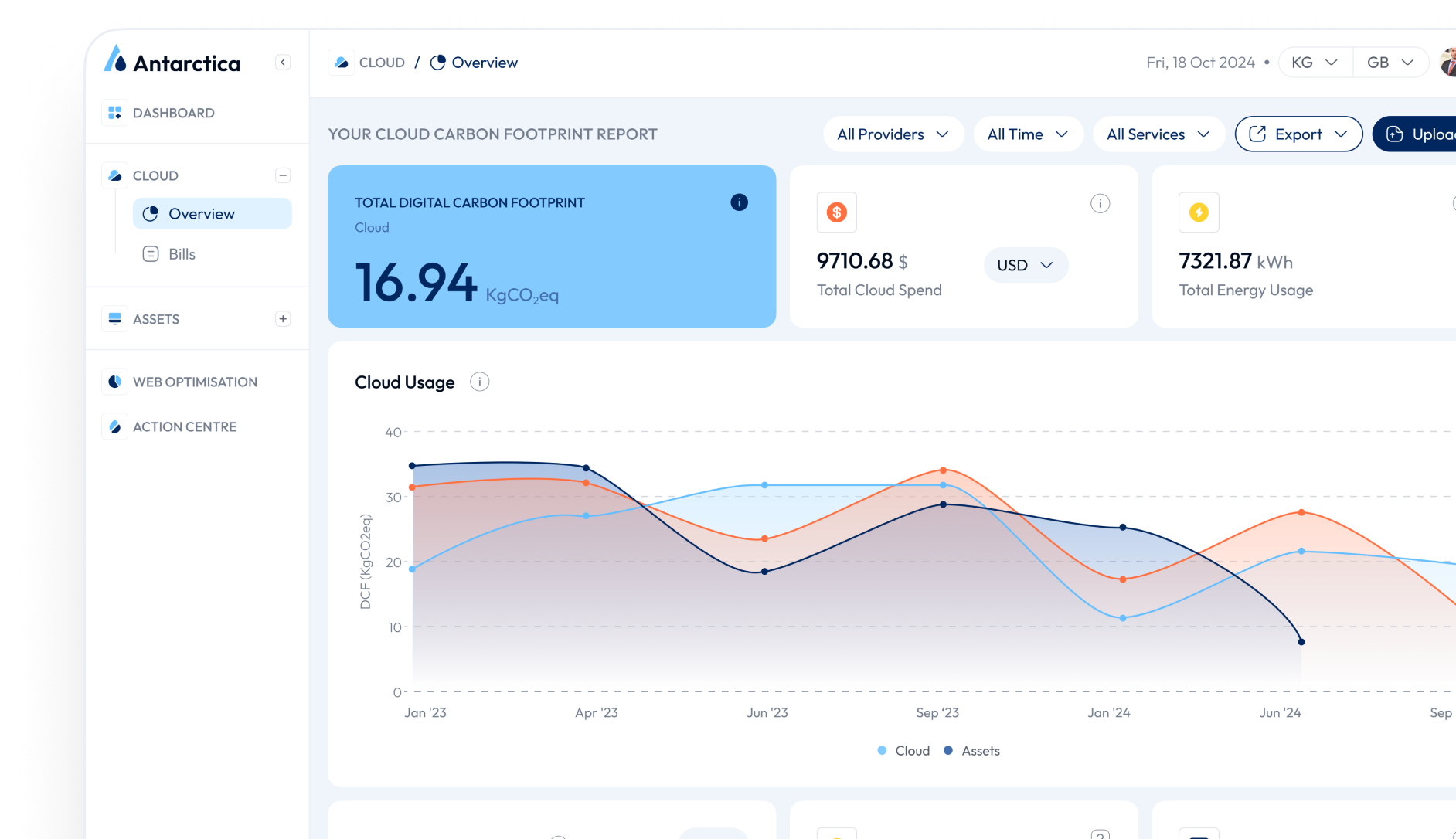Collapse the CLOUD section with minus button
This screenshot has height=839, width=1456.
coord(283,175)
